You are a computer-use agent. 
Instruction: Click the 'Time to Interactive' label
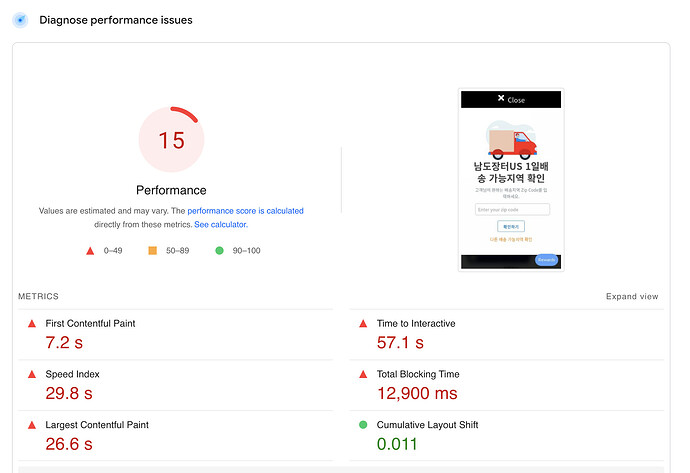coord(416,323)
